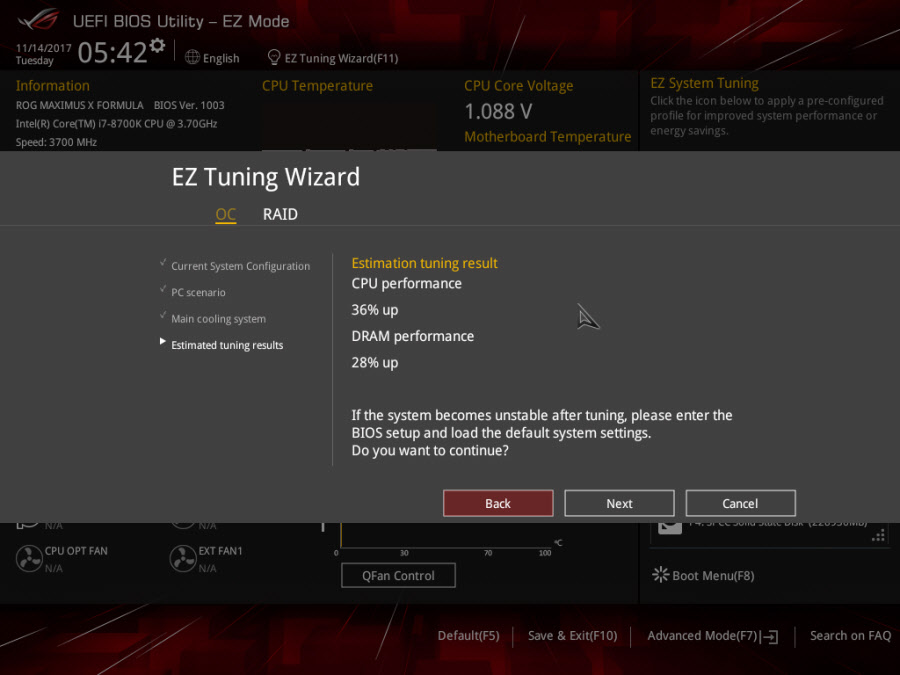Select the OC tab
Viewport: 900px width, 675px height.
[226, 214]
